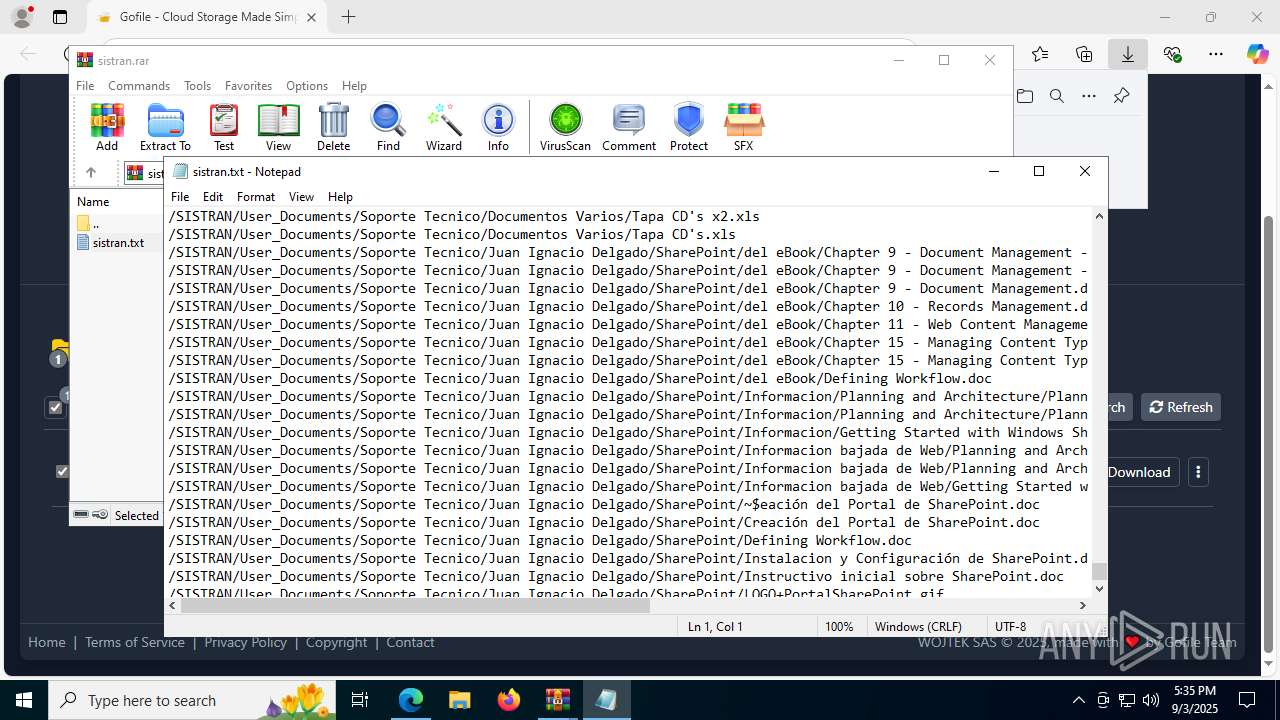Open Notepad View menu
This screenshot has height=720, width=1280.
301,197
